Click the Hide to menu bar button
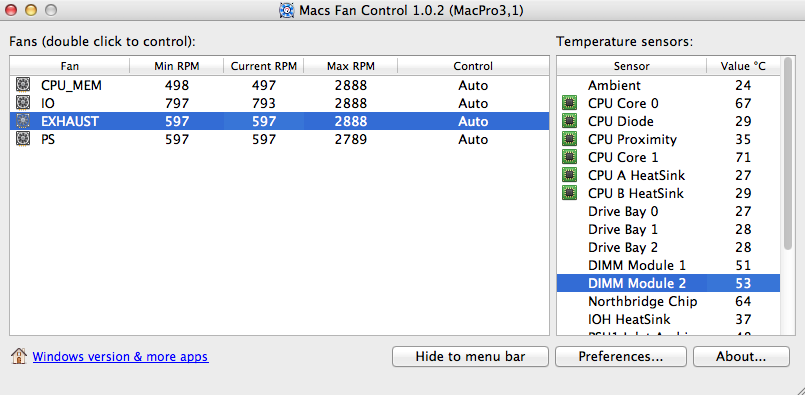The image size is (805, 395). 470,356
